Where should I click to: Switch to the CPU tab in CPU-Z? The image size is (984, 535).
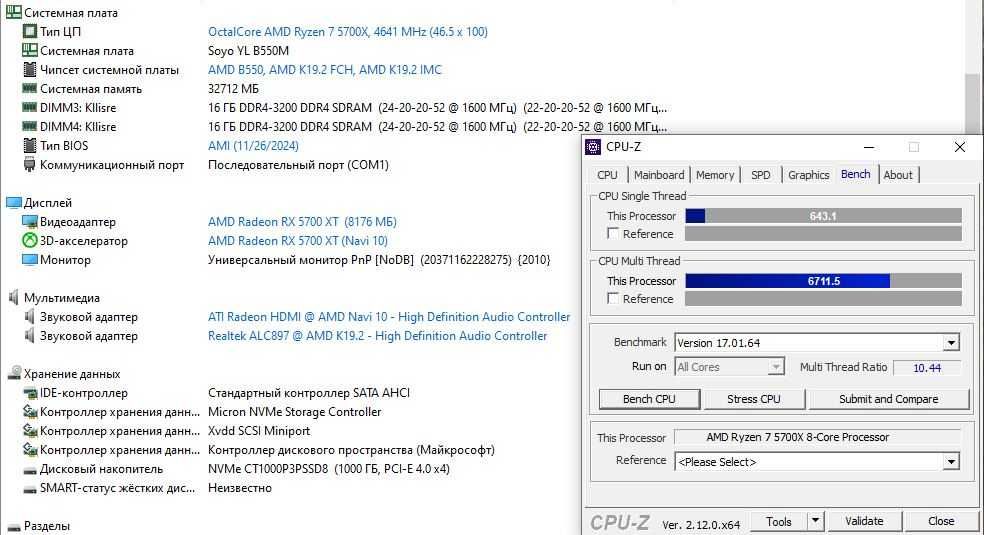coord(607,175)
